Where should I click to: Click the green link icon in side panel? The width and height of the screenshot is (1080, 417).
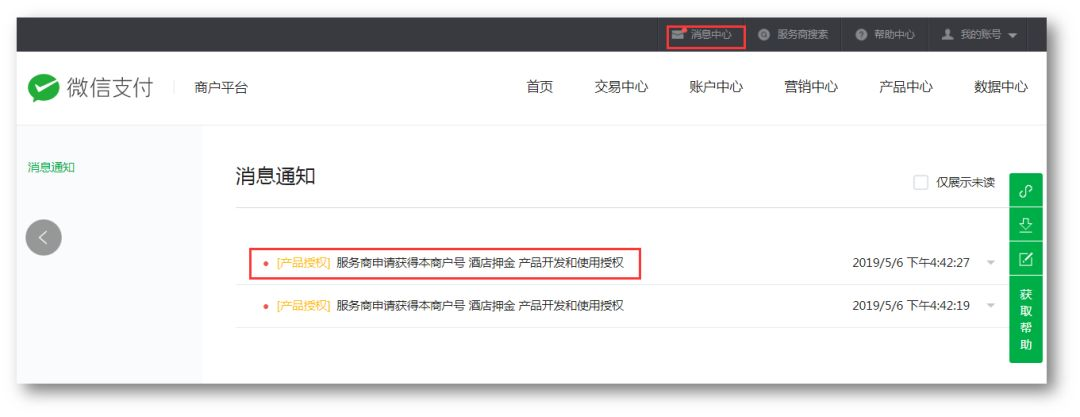tap(1025, 190)
